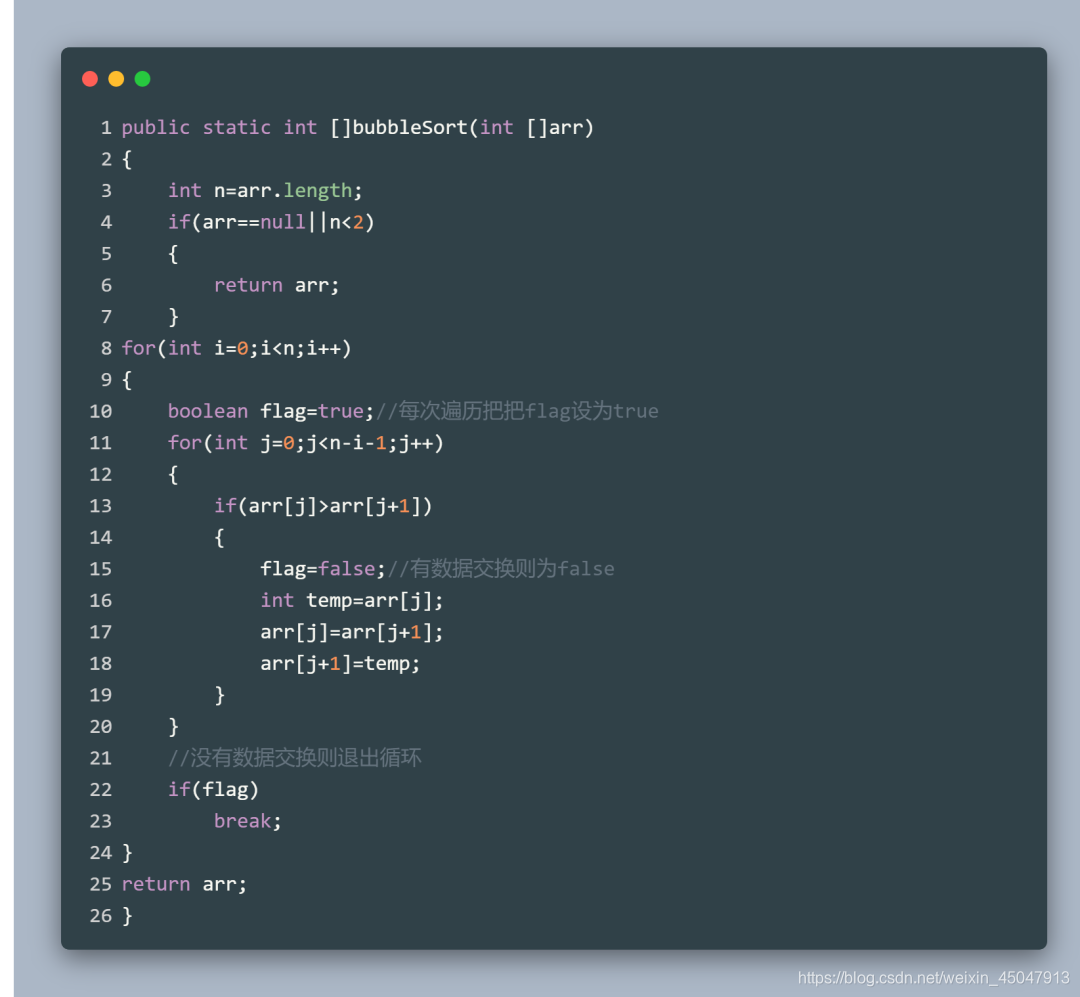Click line number 19
This screenshot has height=997, width=1080.
101,695
